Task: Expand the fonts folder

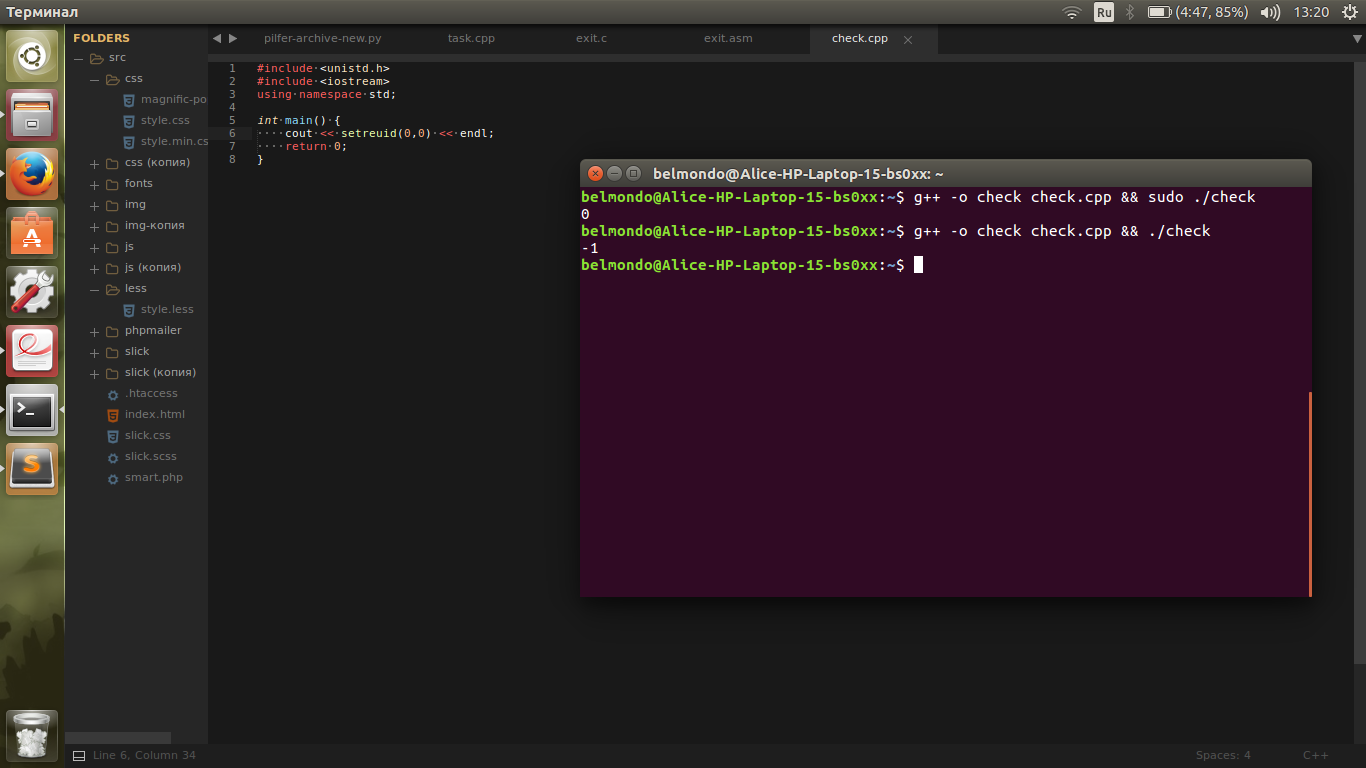Action: coord(94,184)
